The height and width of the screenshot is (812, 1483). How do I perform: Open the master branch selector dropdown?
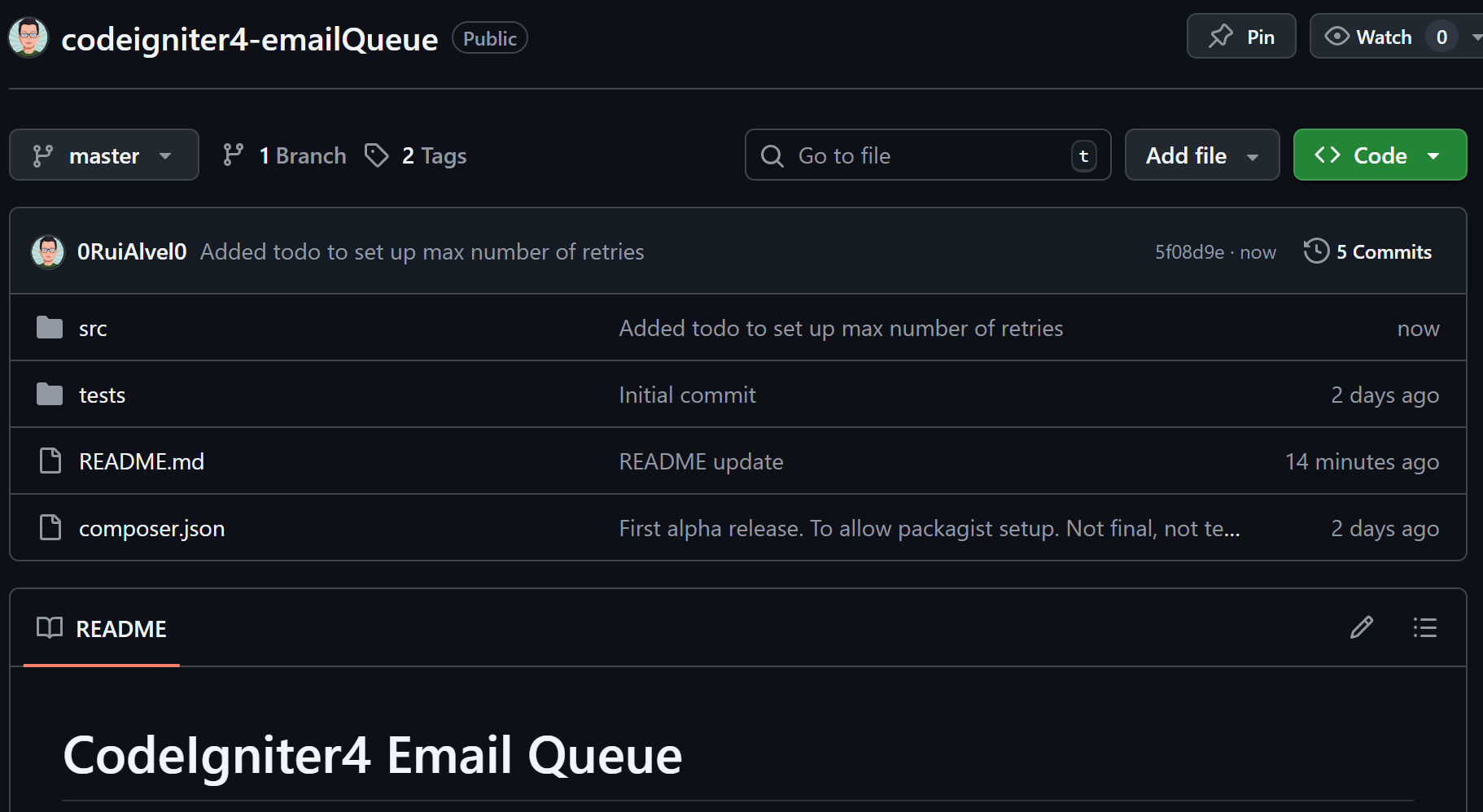(x=103, y=155)
